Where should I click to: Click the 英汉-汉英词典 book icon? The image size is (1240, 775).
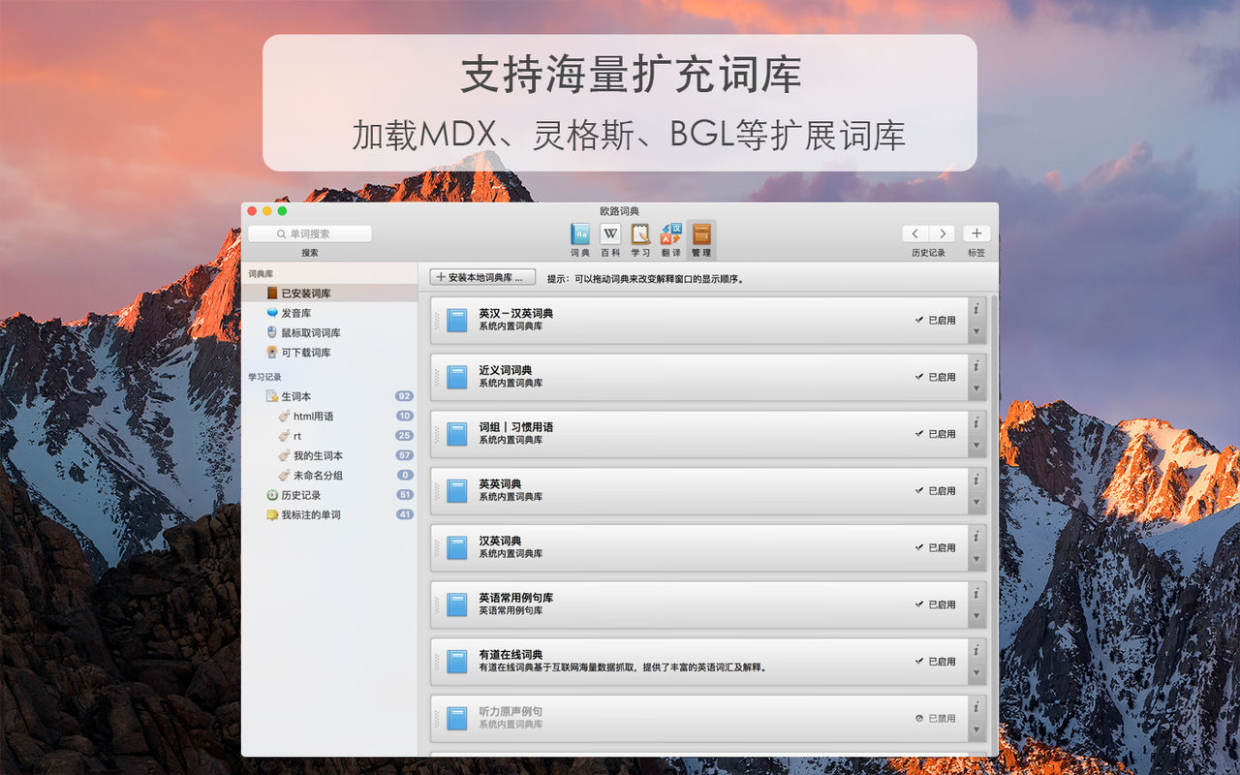457,320
